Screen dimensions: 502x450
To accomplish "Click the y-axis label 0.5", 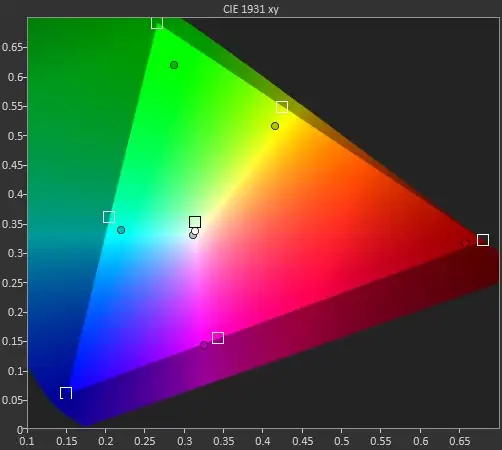I will pyautogui.click(x=15, y=136).
